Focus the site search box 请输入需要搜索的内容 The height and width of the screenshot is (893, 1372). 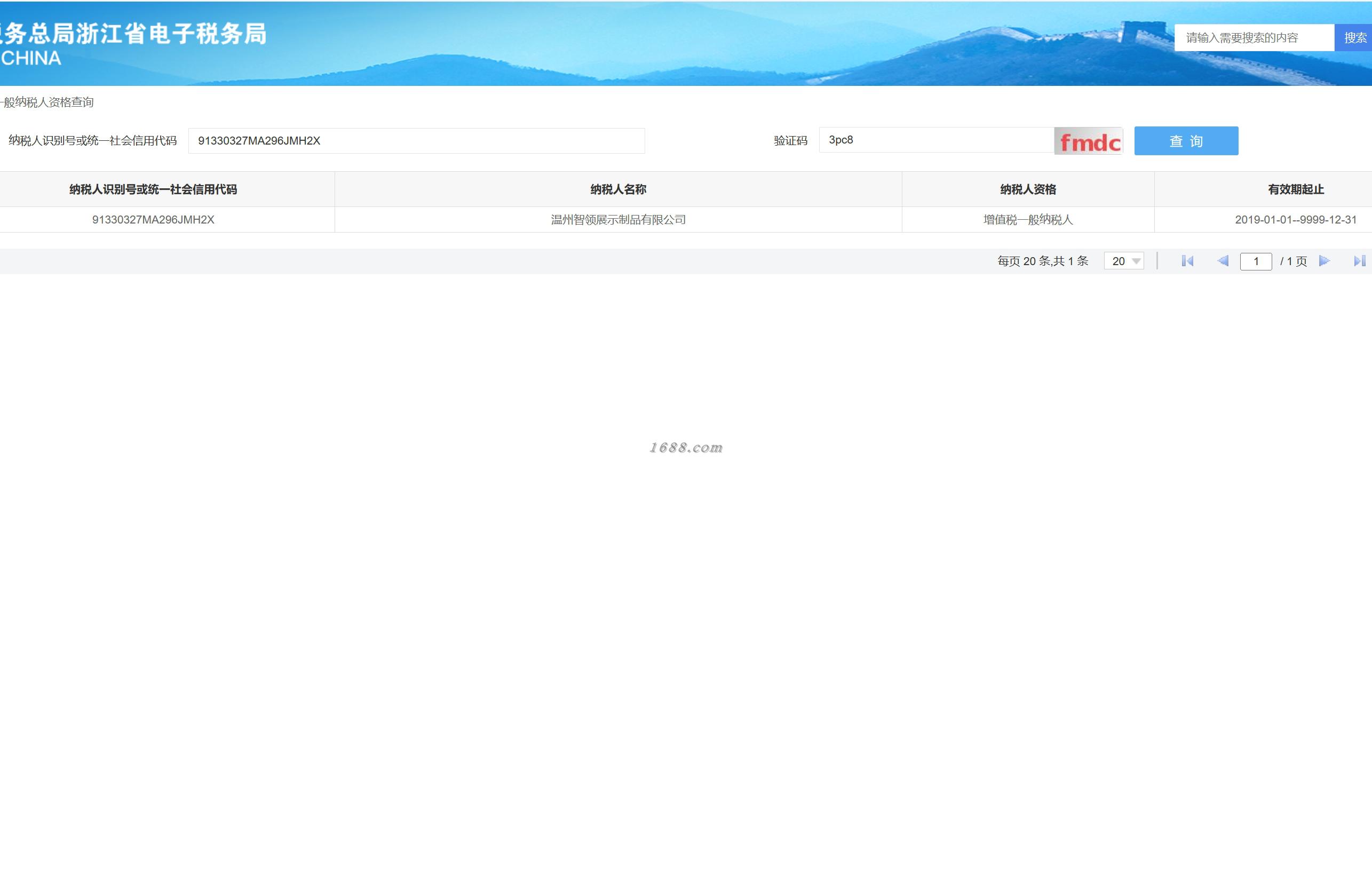[x=1255, y=37]
